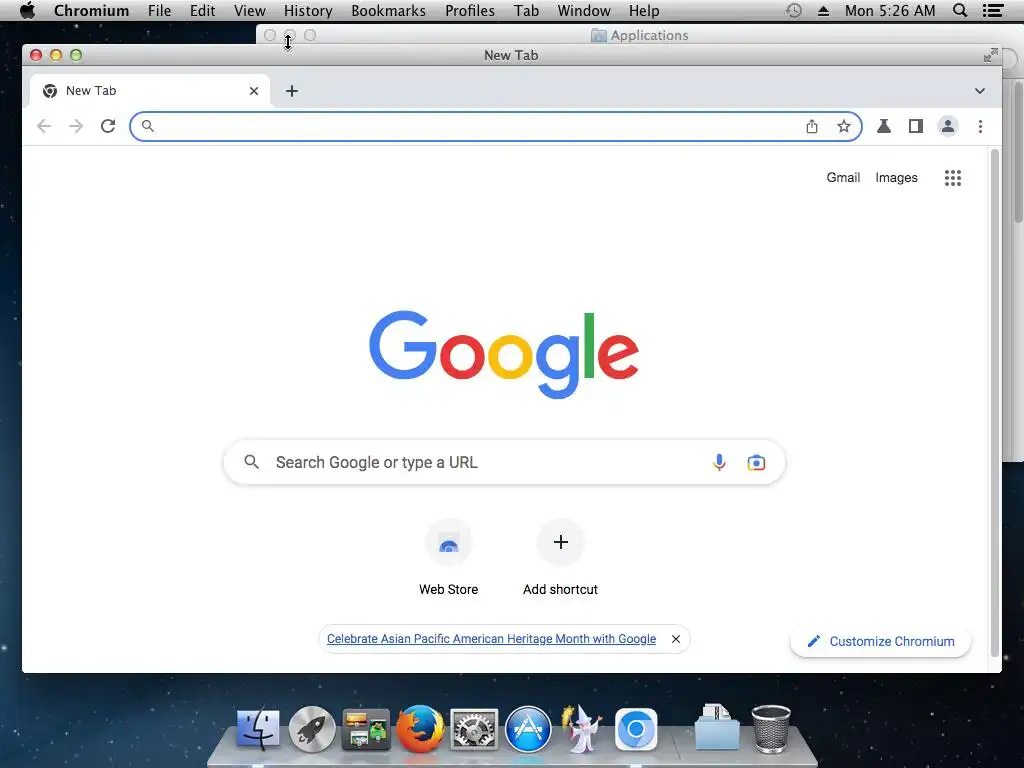Open the Chromium application menu

[x=91, y=10]
